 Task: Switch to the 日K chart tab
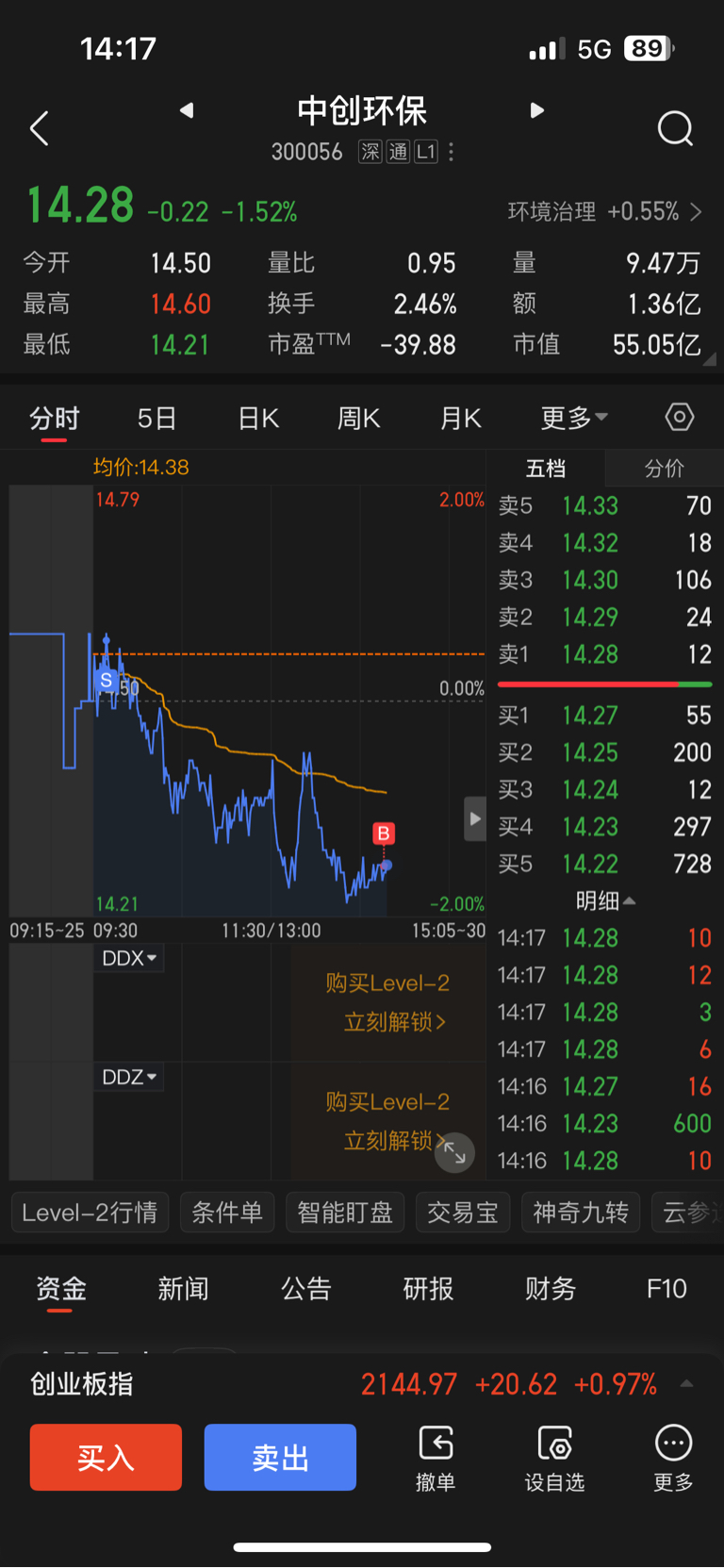coord(258,418)
